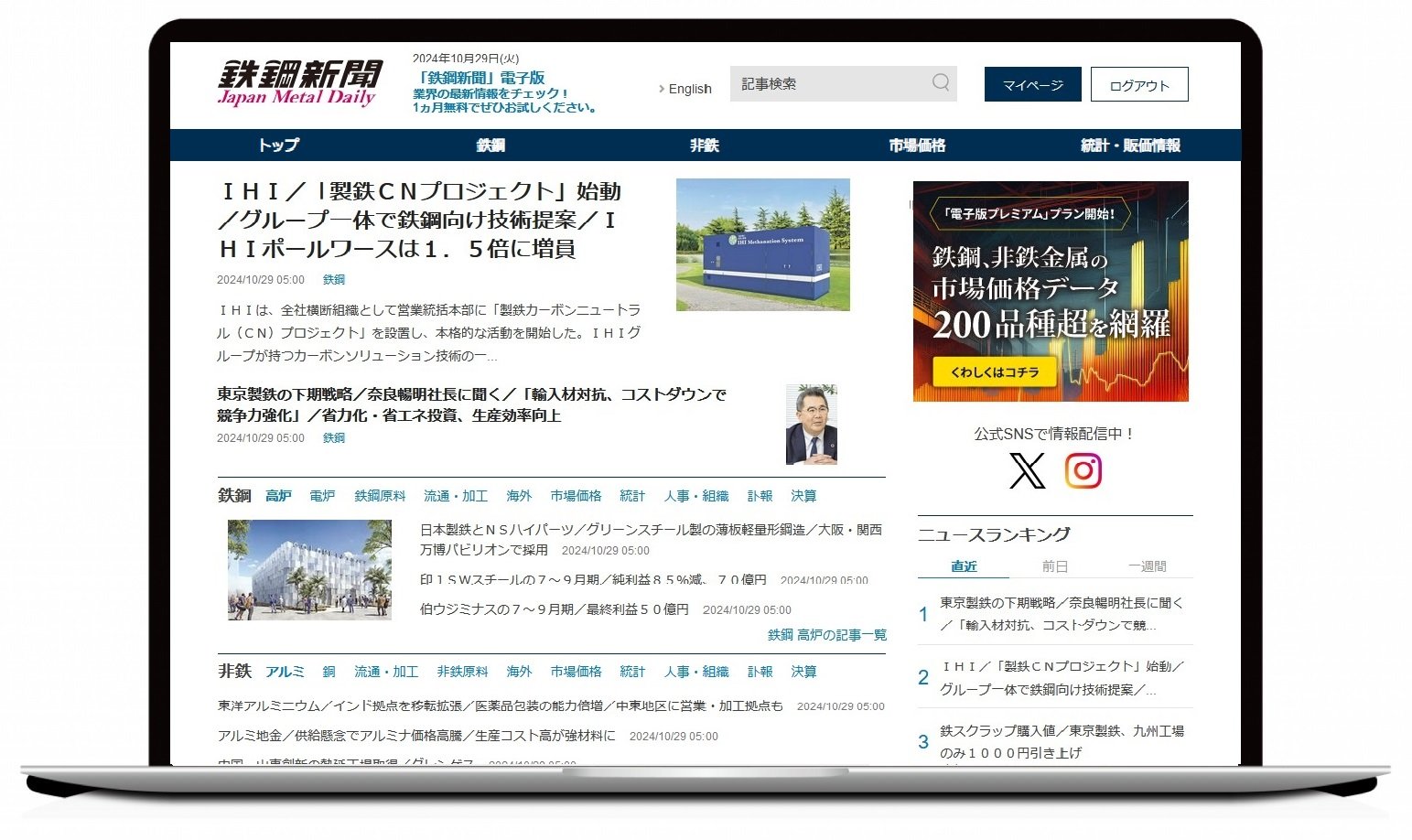Select the 一週間 ranking tab
This screenshot has width=1412, height=840.
coord(1147,566)
